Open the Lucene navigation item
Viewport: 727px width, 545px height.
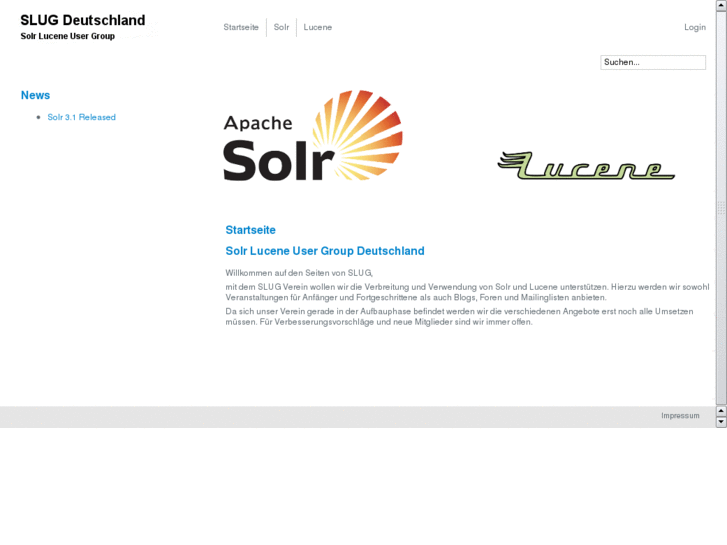click(x=318, y=27)
